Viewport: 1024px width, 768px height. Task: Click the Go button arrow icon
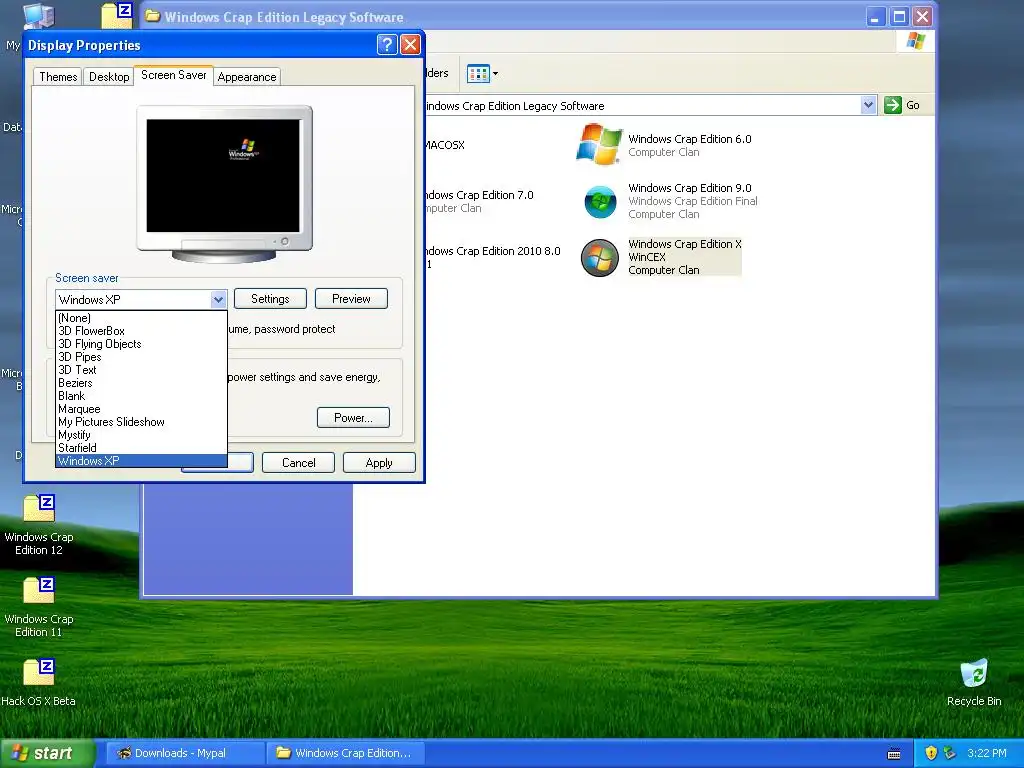[893, 105]
